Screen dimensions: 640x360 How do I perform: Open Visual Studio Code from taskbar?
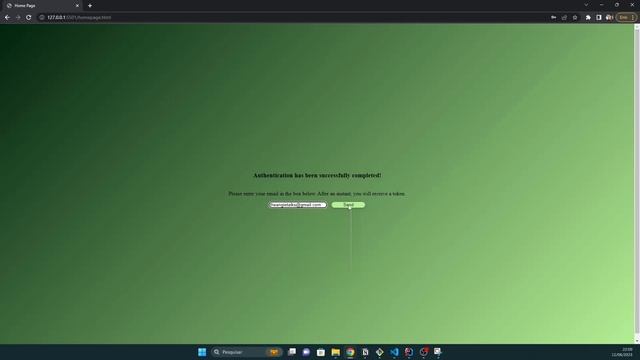click(394, 352)
